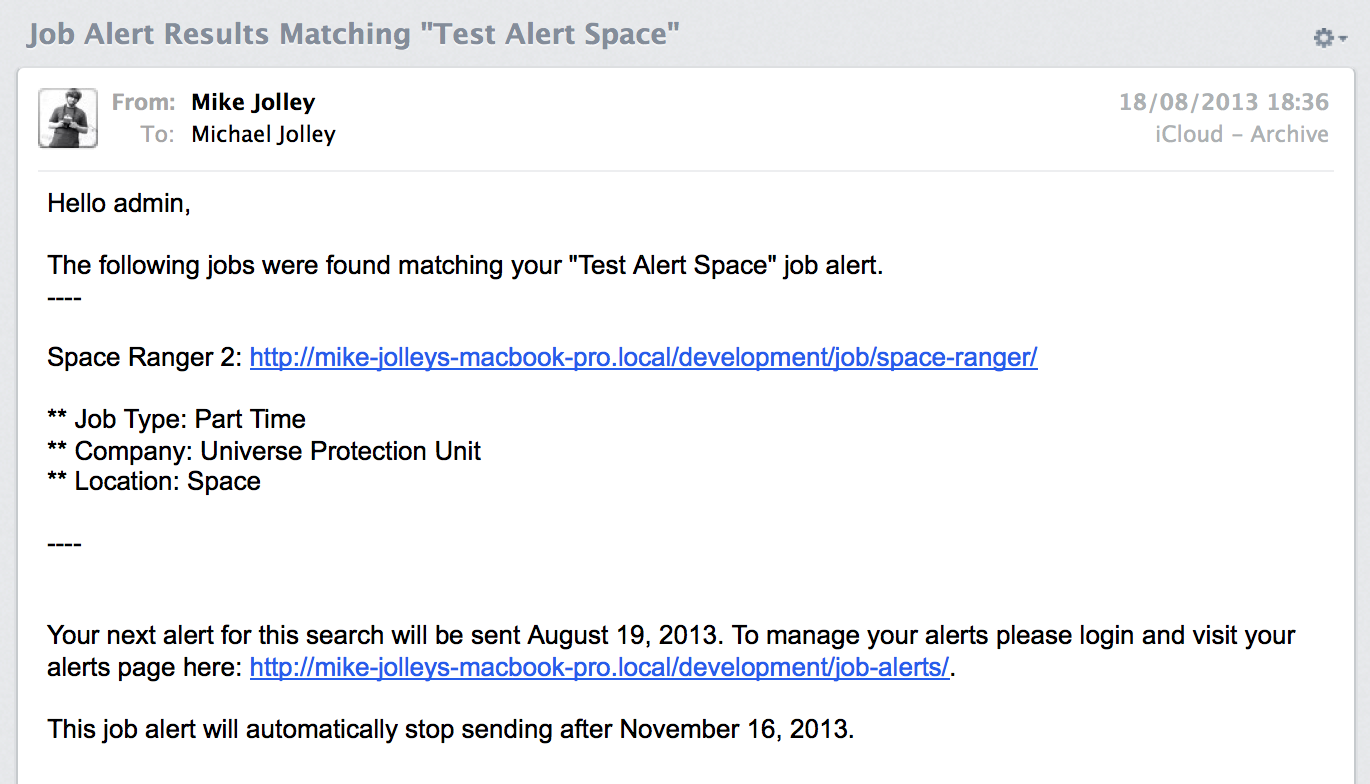Click the stop sending after November 16 sentence
Screen dimensions: 1370x784
coord(451,729)
